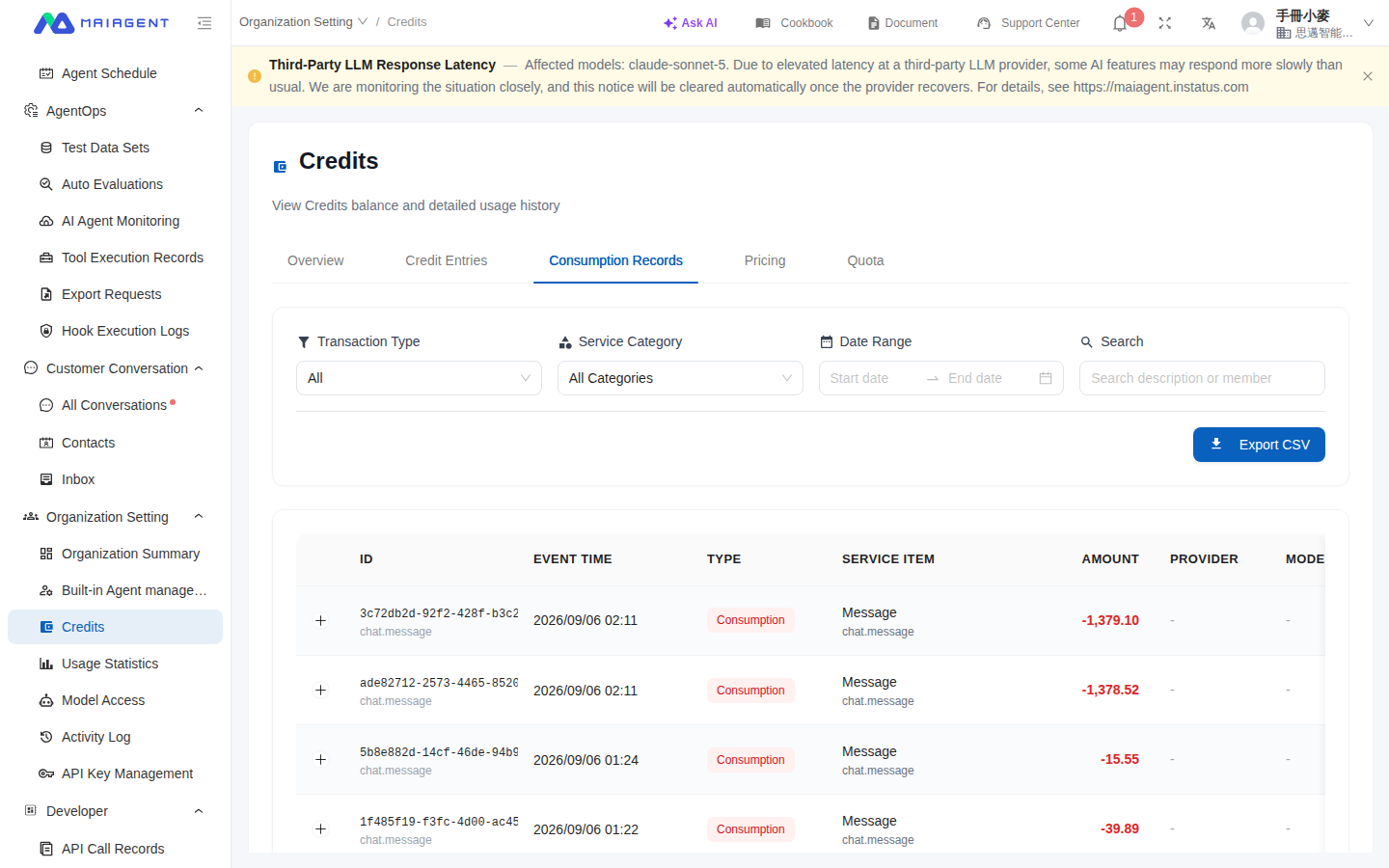Expand the row with amount -15.55

pos(320,760)
